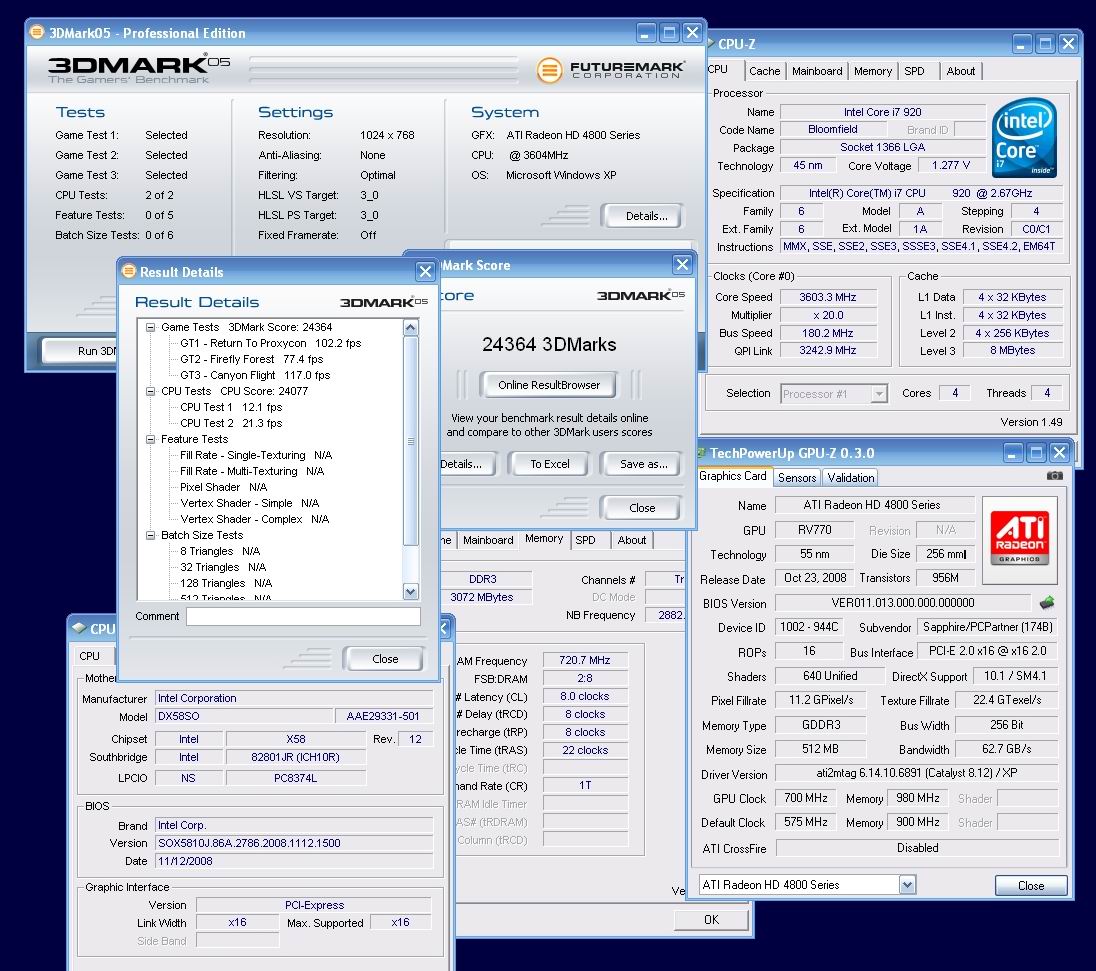1096x971 pixels.
Task: Select CPU Test 1 row
Action: [x=231, y=408]
